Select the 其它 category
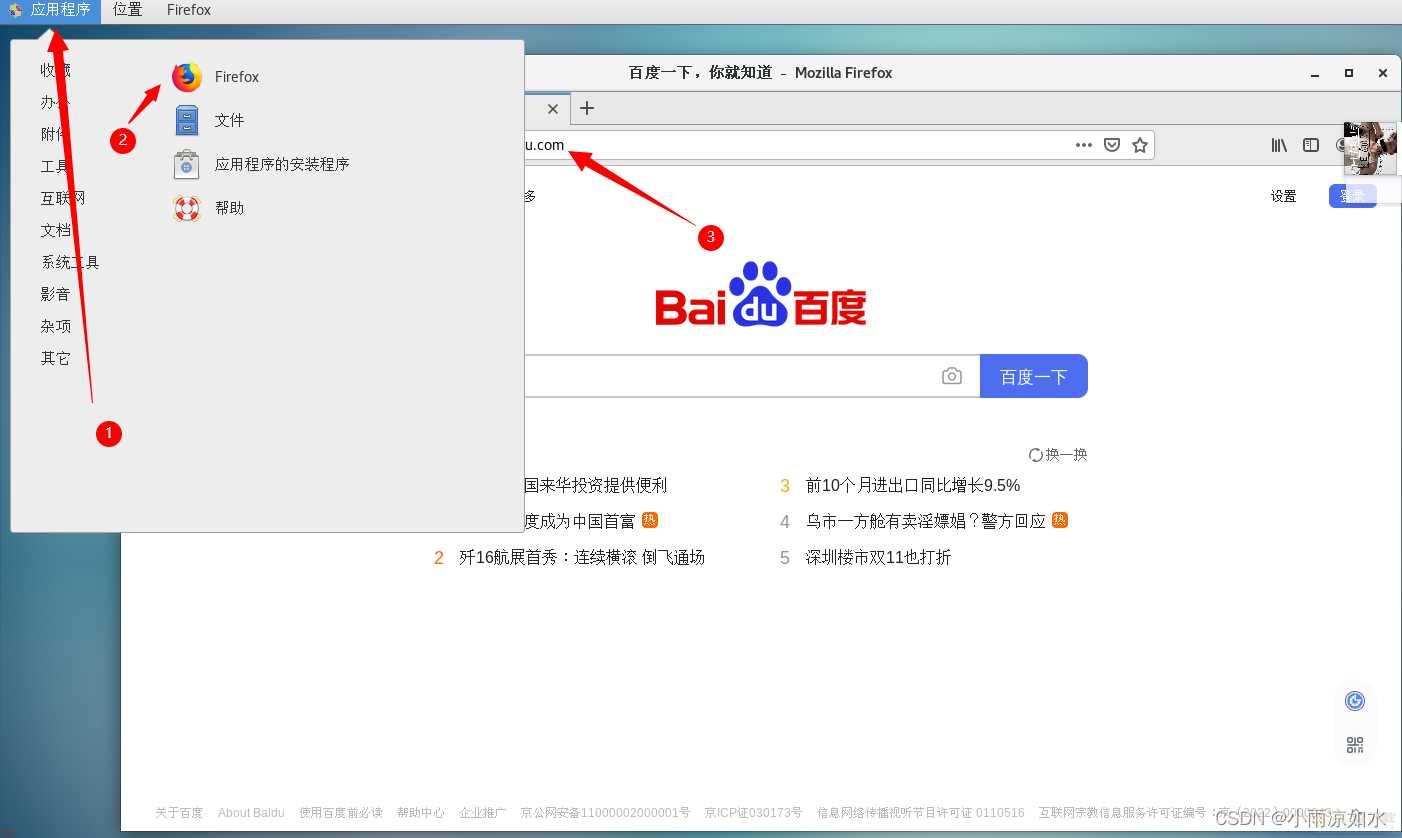 coord(56,358)
